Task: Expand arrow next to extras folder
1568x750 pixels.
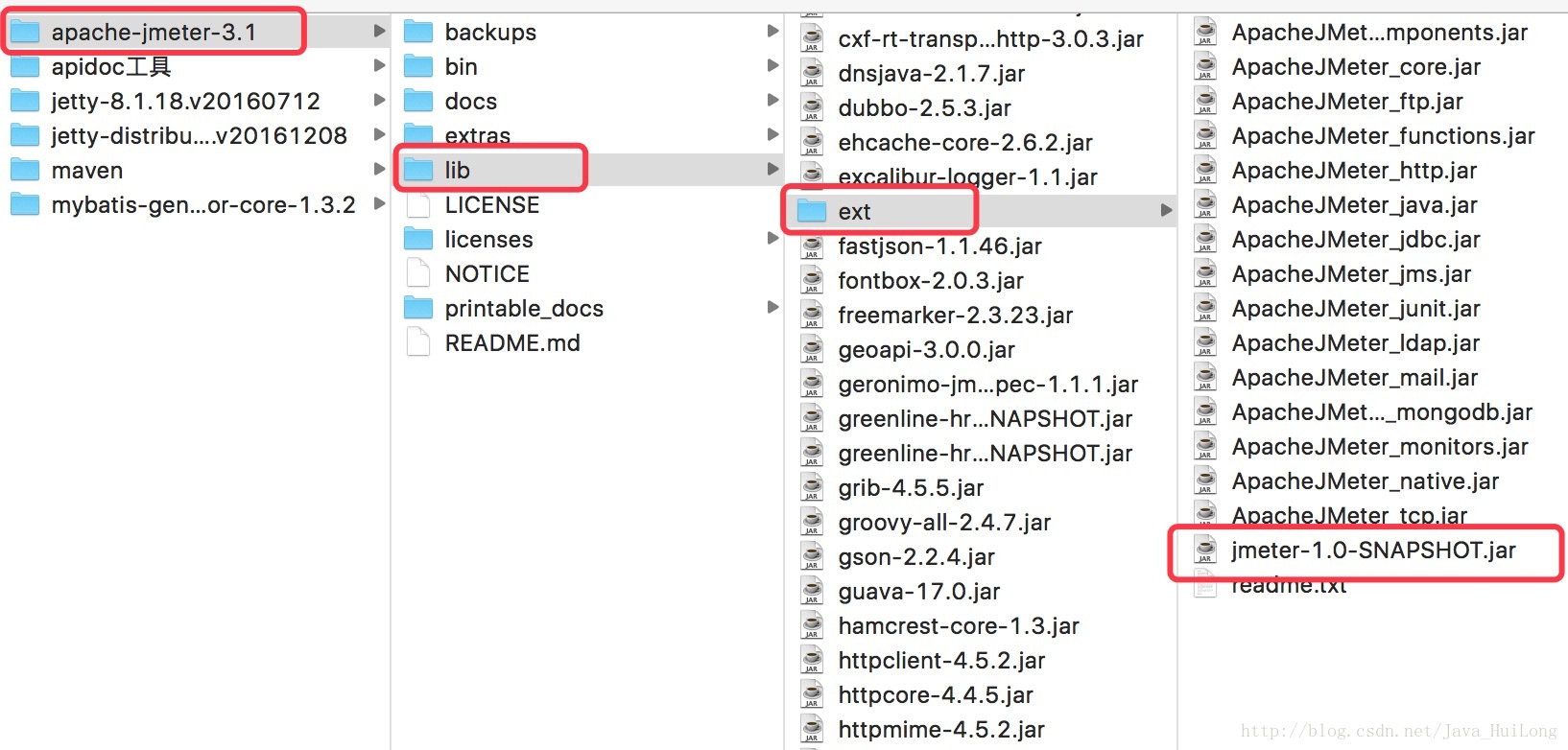Action: (x=772, y=135)
